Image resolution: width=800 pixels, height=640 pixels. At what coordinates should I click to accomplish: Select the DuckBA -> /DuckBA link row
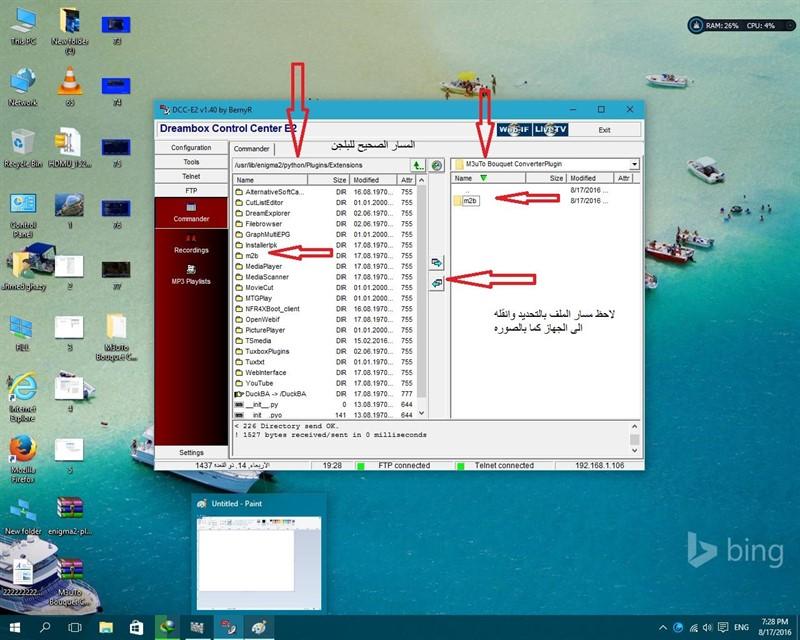click(x=324, y=394)
